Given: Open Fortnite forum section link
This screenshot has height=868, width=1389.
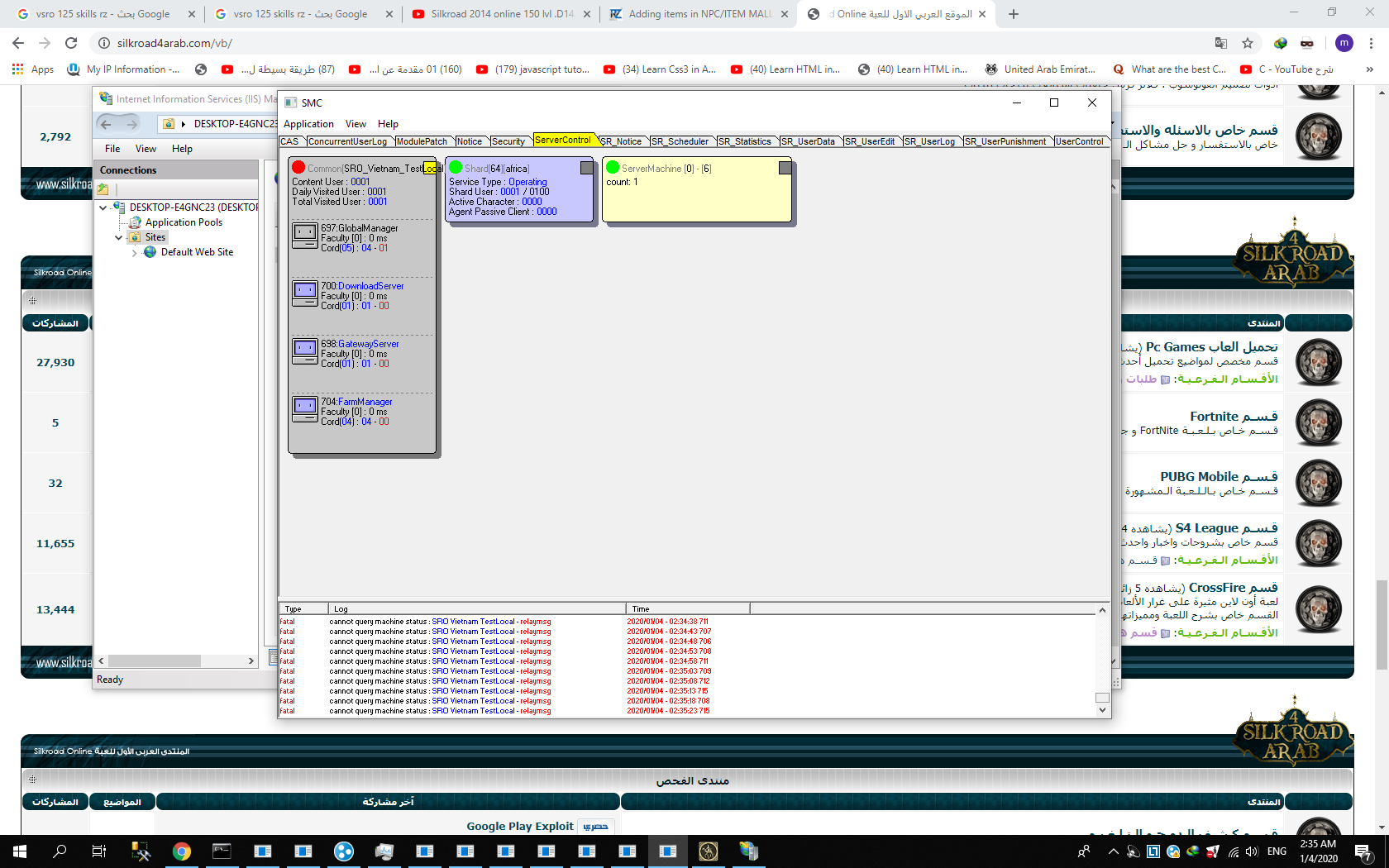Looking at the screenshot, I should pos(1234,417).
